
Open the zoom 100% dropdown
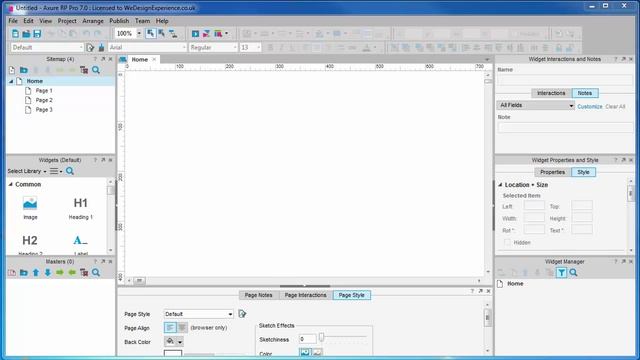139,33
